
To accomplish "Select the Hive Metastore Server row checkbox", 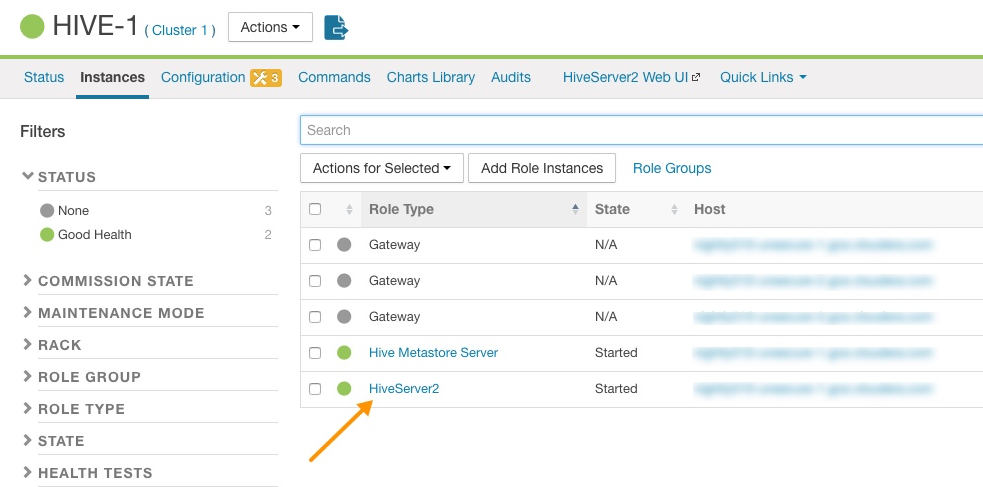I will tap(315, 353).
